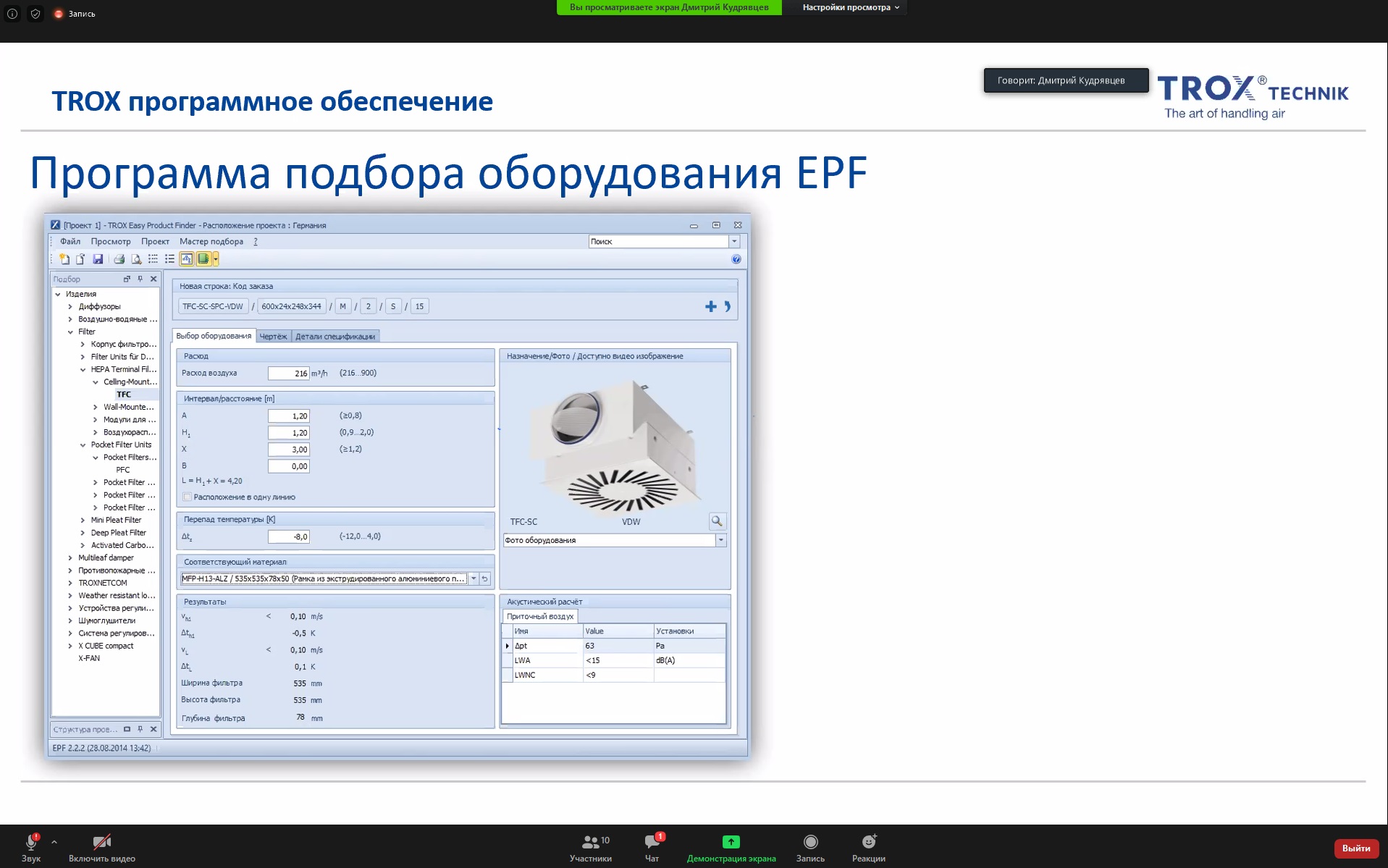Open the Проект menu
Screen dimensions: 1388x868
[x=155, y=242]
